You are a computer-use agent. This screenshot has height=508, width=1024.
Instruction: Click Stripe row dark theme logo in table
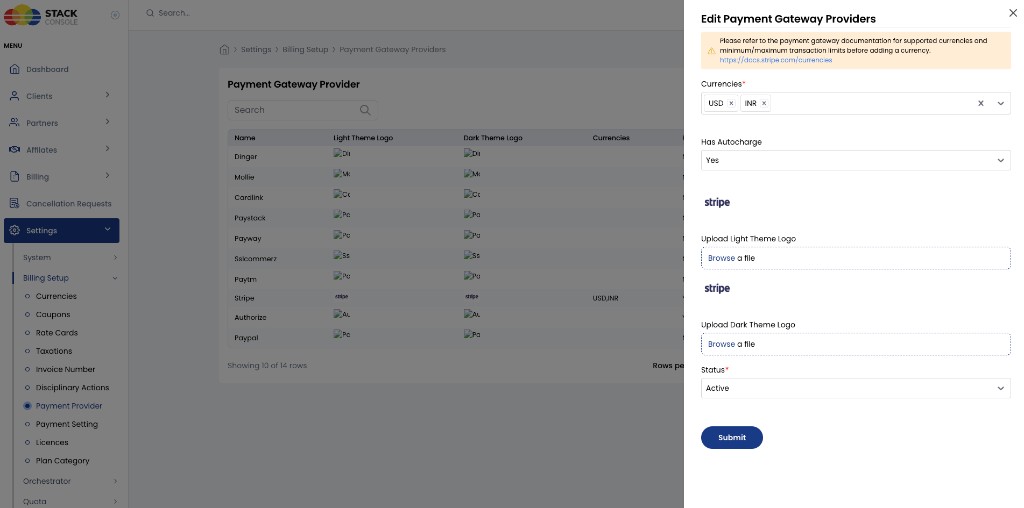(472, 296)
